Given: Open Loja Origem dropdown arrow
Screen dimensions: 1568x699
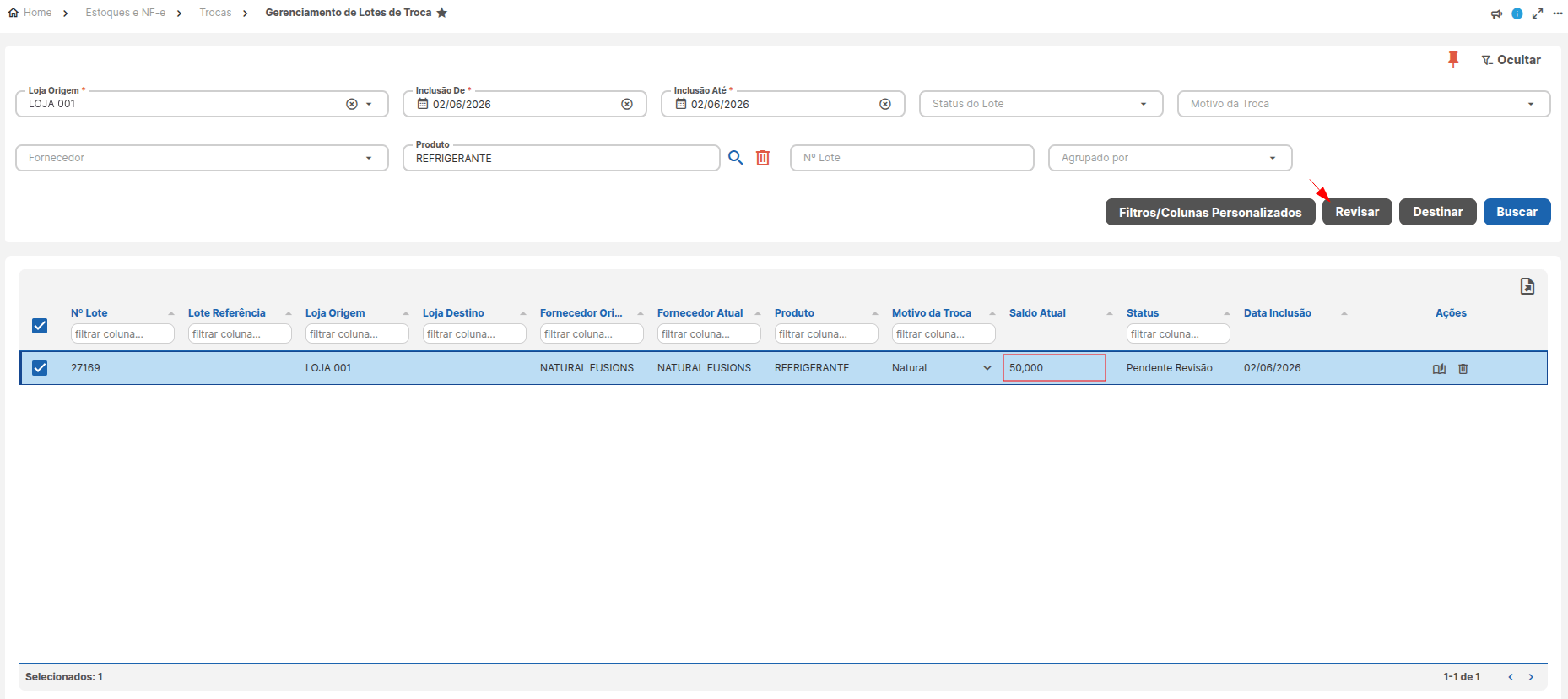Looking at the screenshot, I should (369, 104).
